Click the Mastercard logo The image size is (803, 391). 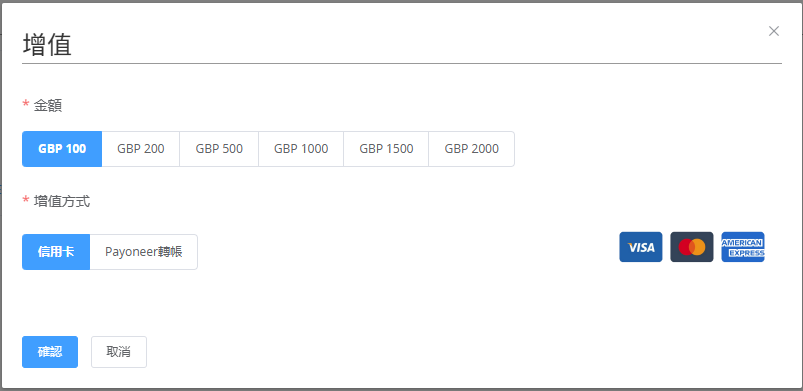692,247
